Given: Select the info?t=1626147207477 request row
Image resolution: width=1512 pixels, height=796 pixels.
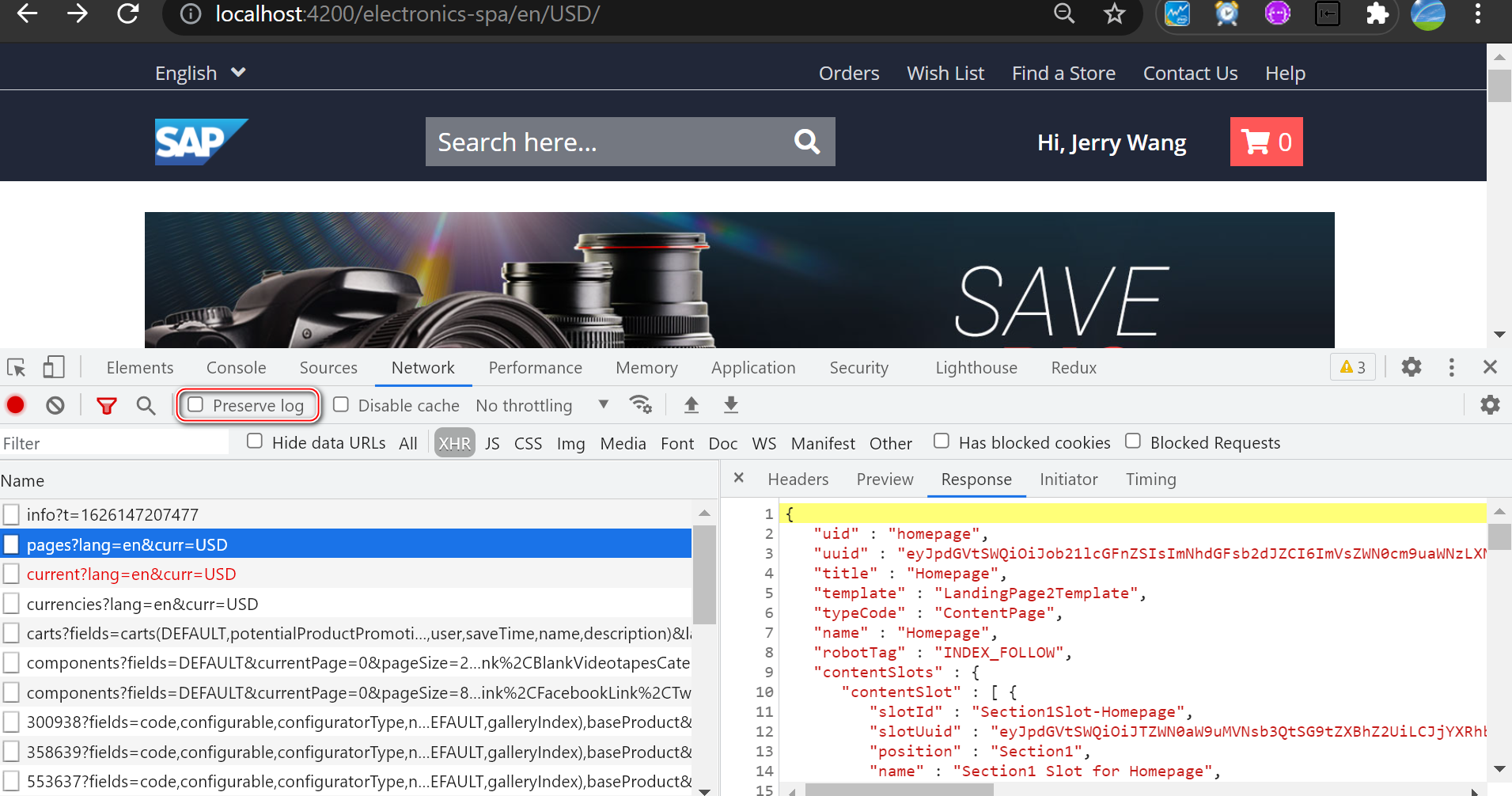Looking at the screenshot, I should click(346, 515).
